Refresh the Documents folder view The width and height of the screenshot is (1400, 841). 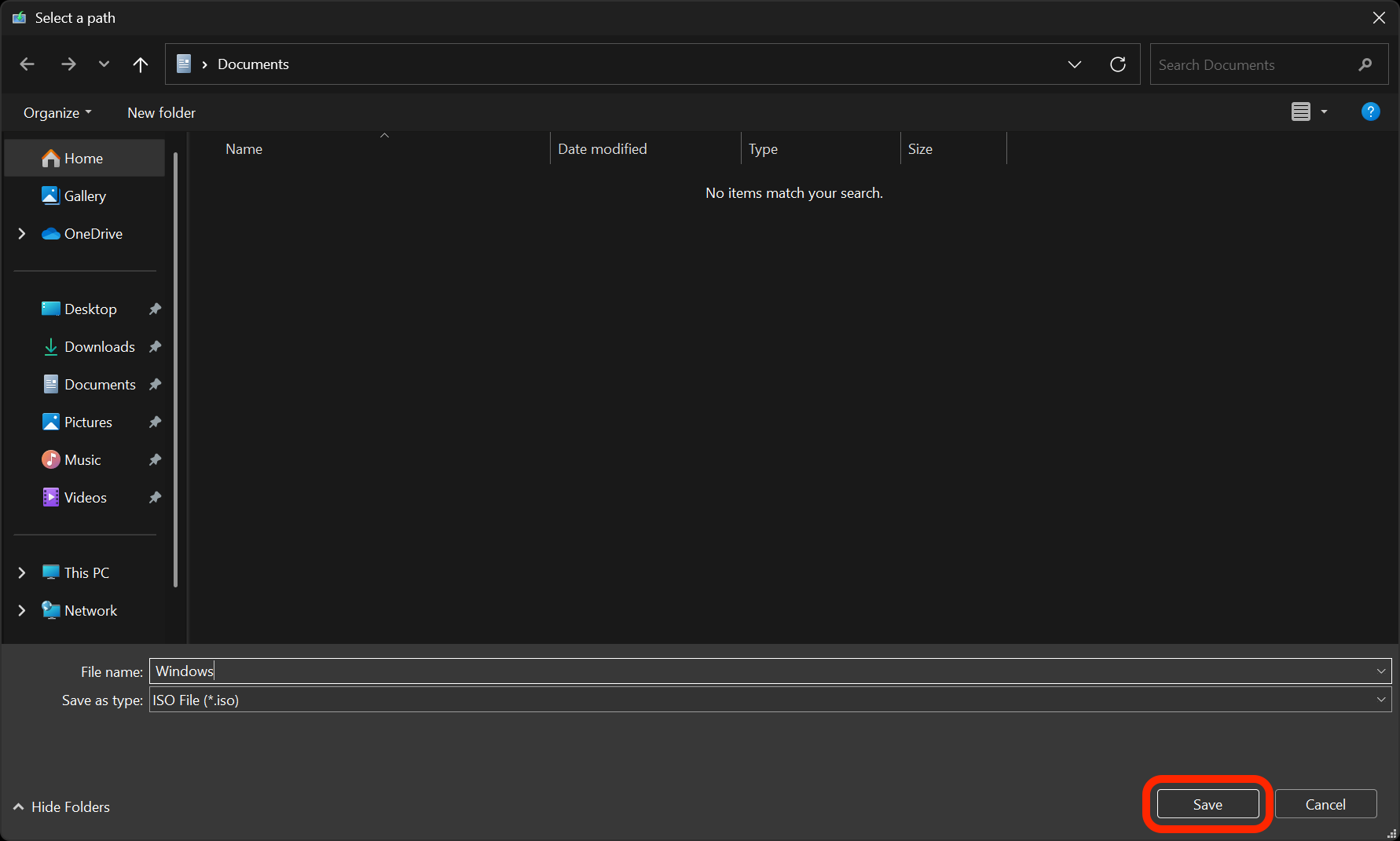[x=1117, y=64]
